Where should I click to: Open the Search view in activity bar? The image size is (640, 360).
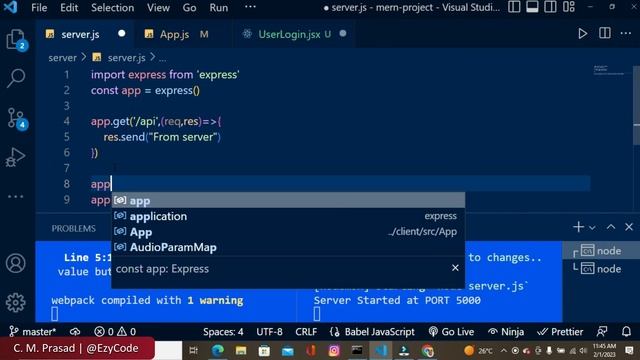coord(16,78)
